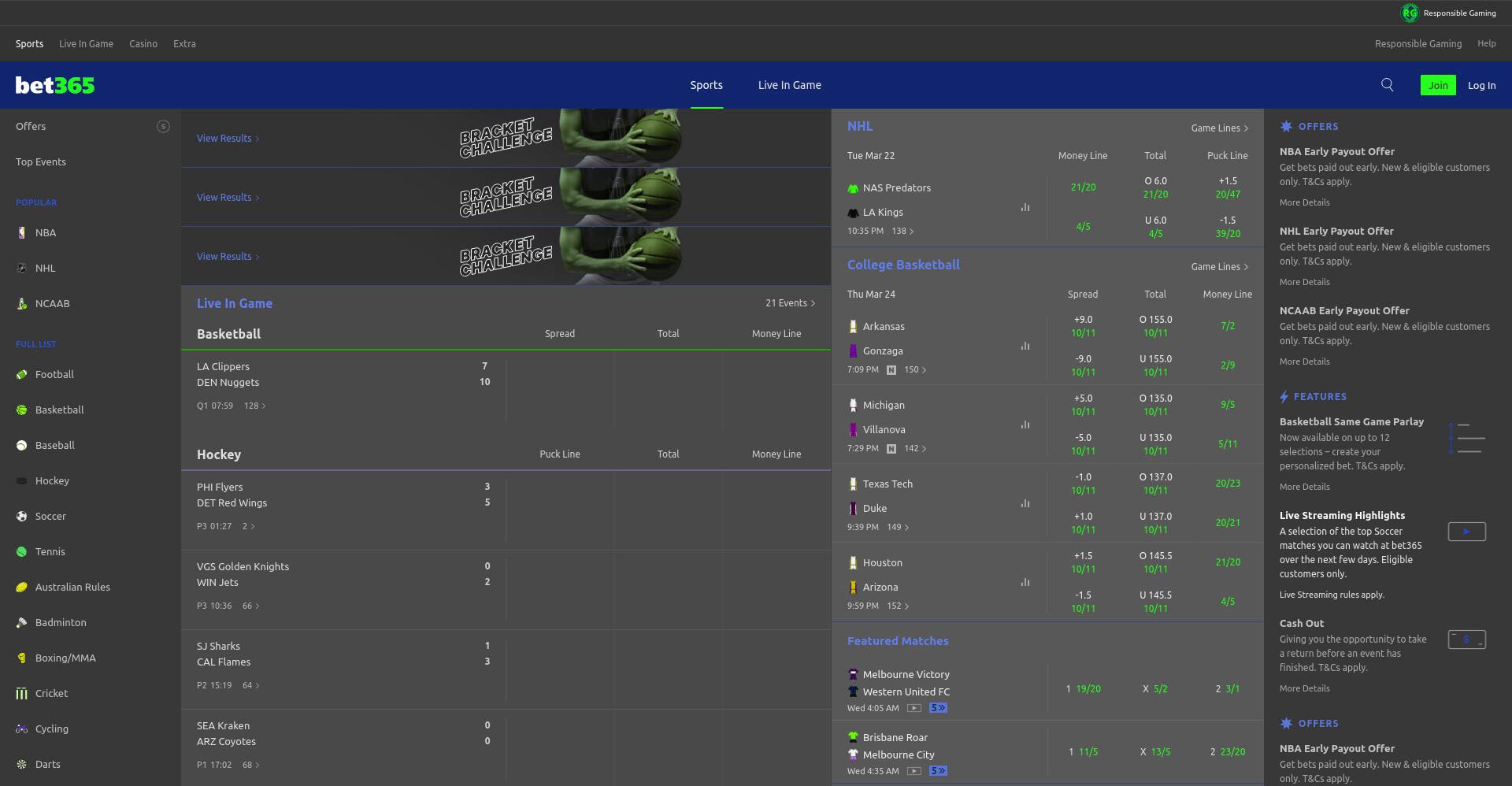Open stats chart for Arkansas vs Gonzaga
Screen dimensions: 1512x786
(1025, 346)
